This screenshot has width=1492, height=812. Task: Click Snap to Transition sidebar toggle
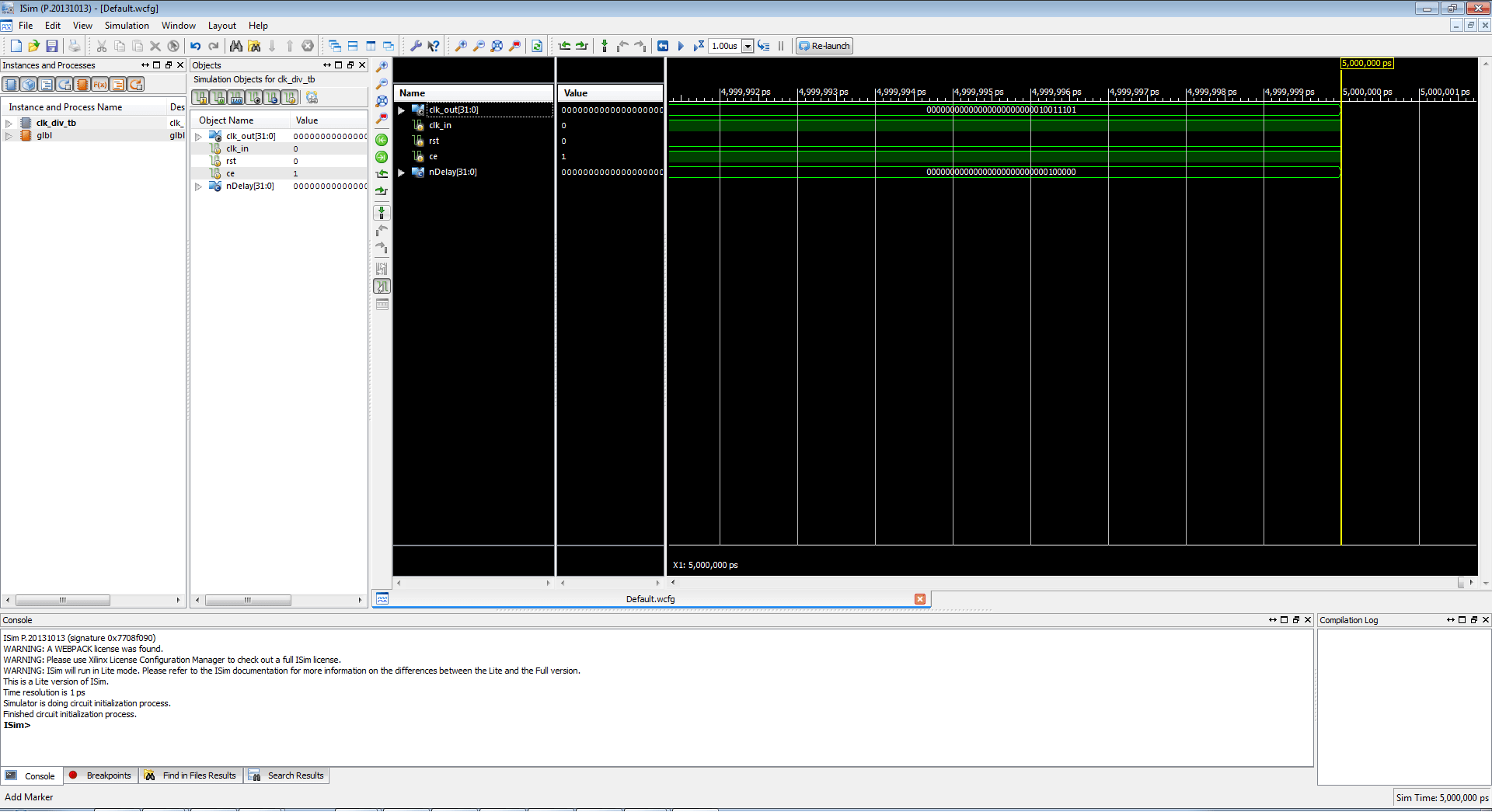click(382, 286)
